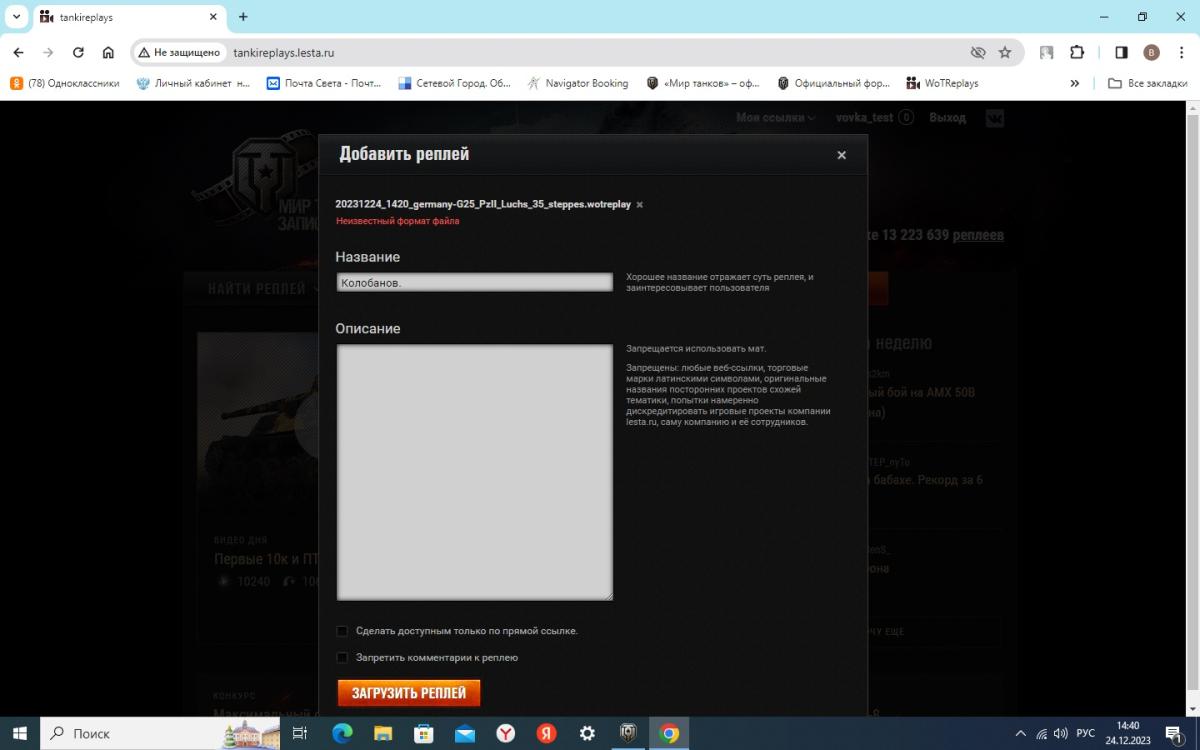Image resolution: width=1200 pixels, height=750 pixels.
Task: Open the extension icon beside the star
Action: pyautogui.click(x=1047, y=52)
